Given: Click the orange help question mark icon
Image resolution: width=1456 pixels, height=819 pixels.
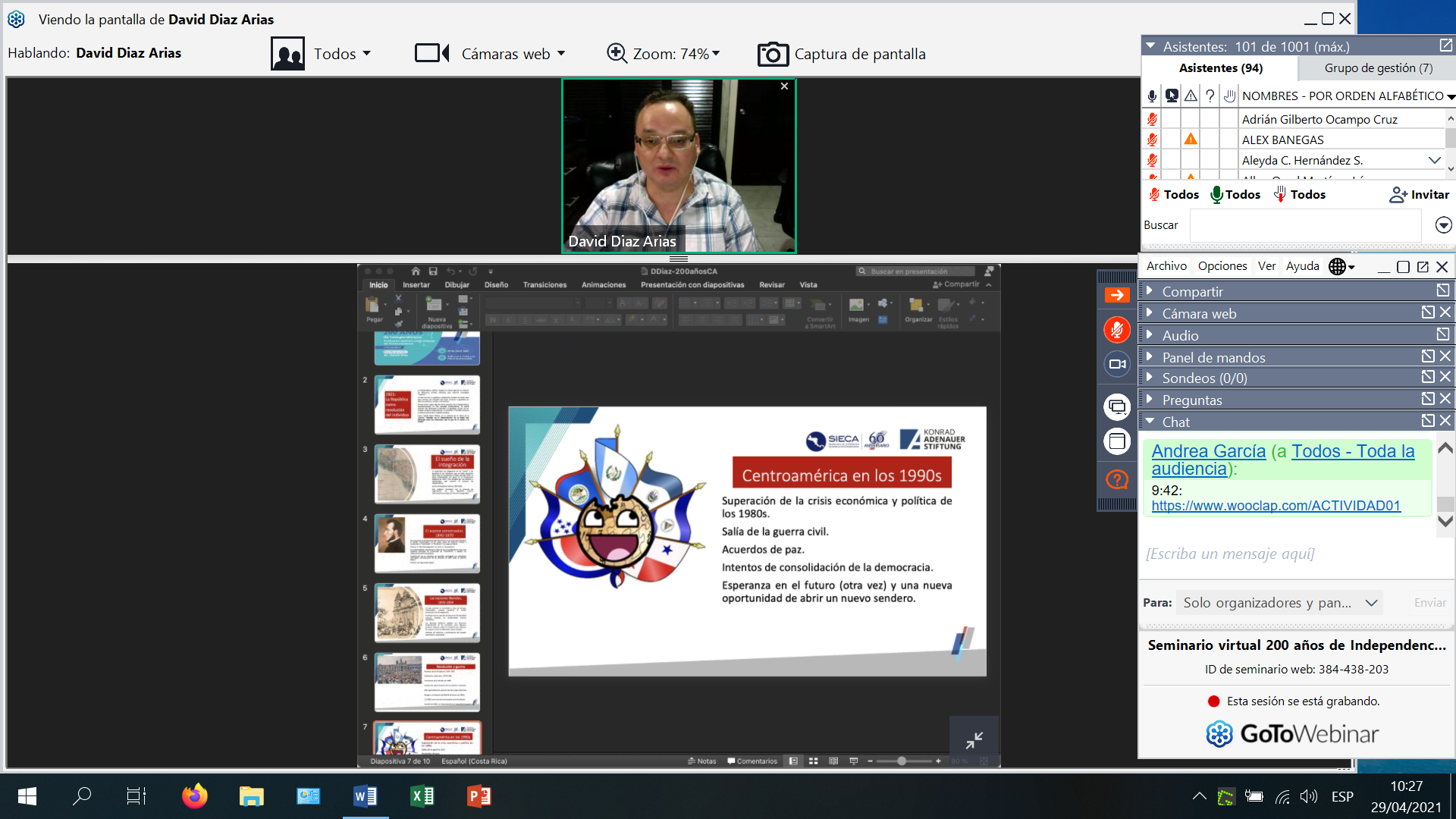Looking at the screenshot, I should tap(1116, 479).
